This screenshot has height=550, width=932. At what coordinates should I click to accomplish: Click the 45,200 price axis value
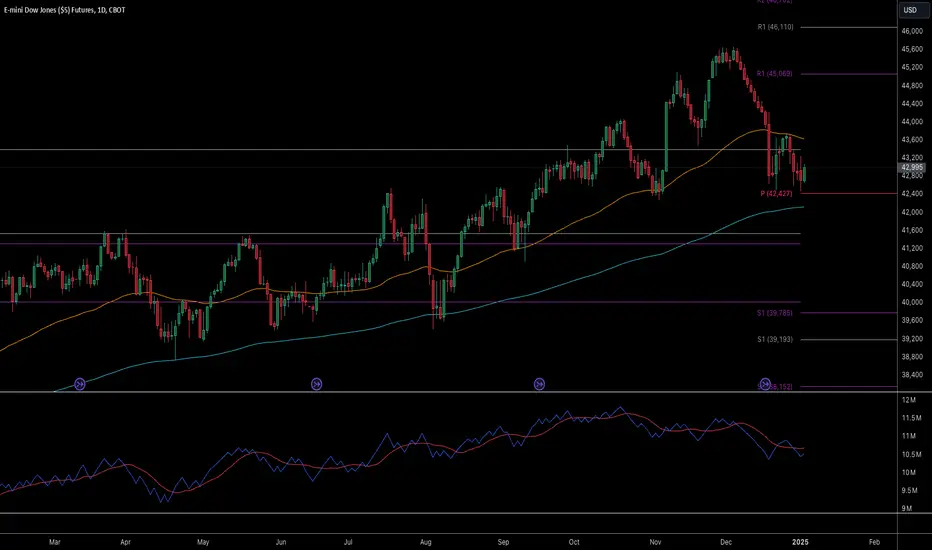tap(912, 67)
